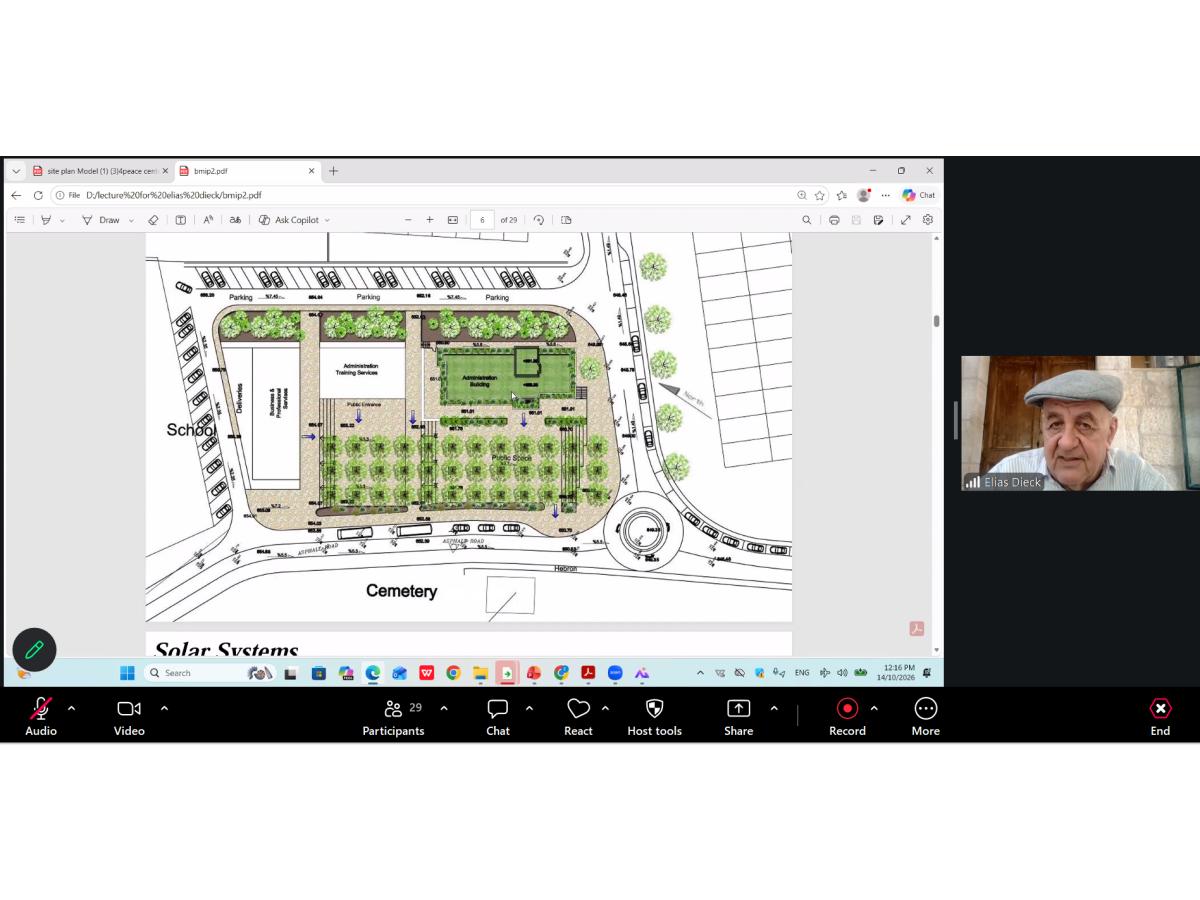The height and width of the screenshot is (900, 1200).
Task: Expand participants options arrow
Action: pos(444,708)
